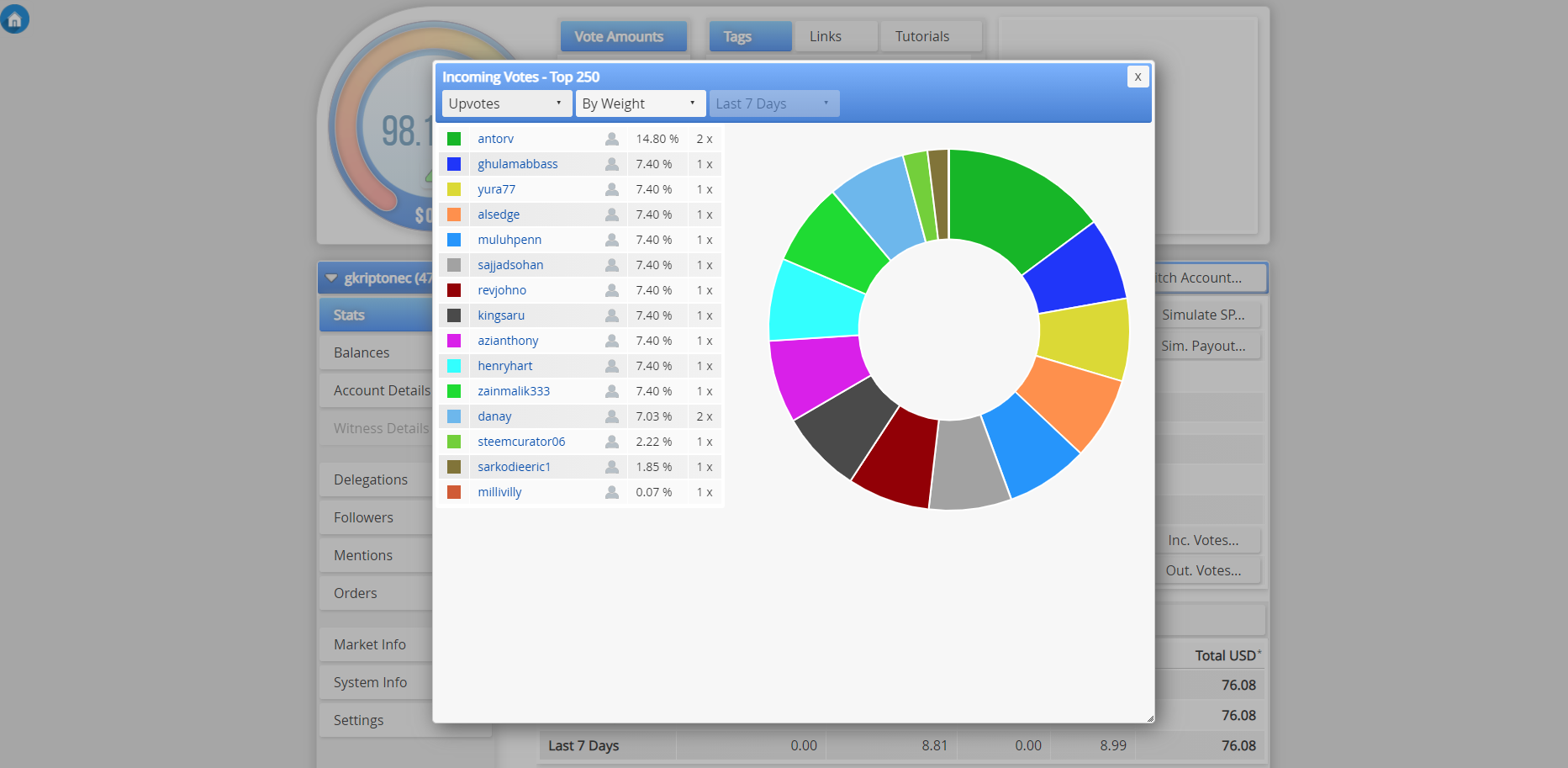Click the user icon beside millivilly
This screenshot has width=1568, height=768.
[x=612, y=492]
